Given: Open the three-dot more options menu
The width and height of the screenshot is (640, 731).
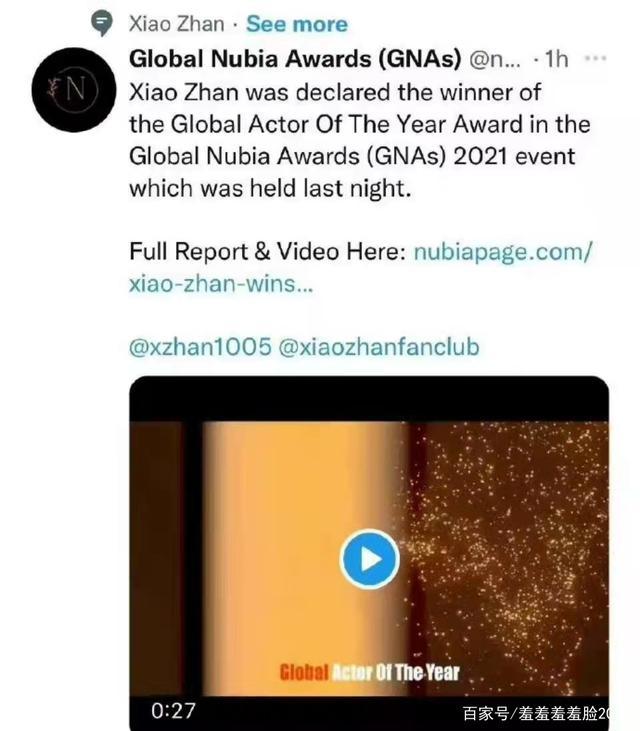Looking at the screenshot, I should (595, 58).
